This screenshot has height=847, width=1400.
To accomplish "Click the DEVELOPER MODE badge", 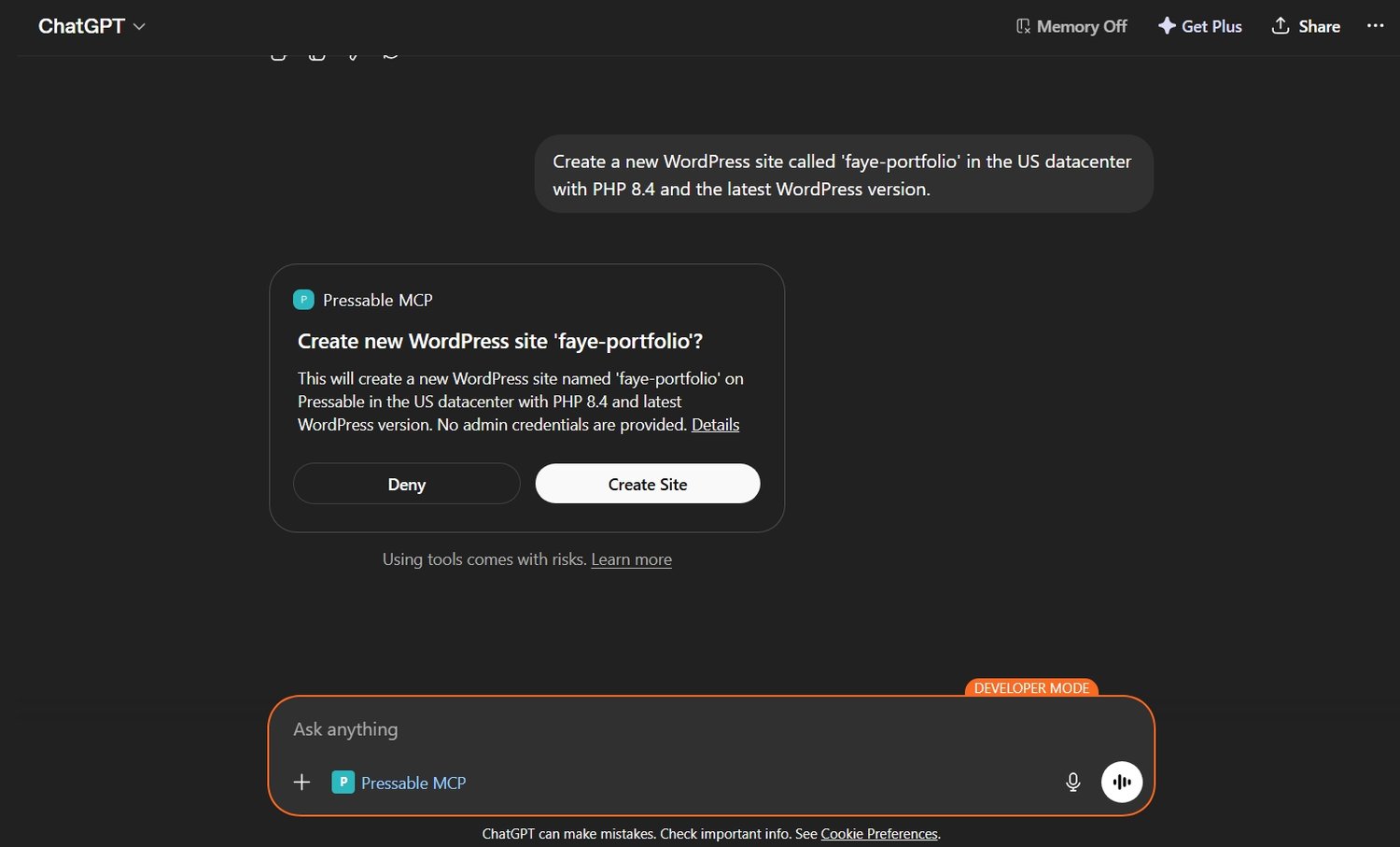I will click(1031, 688).
